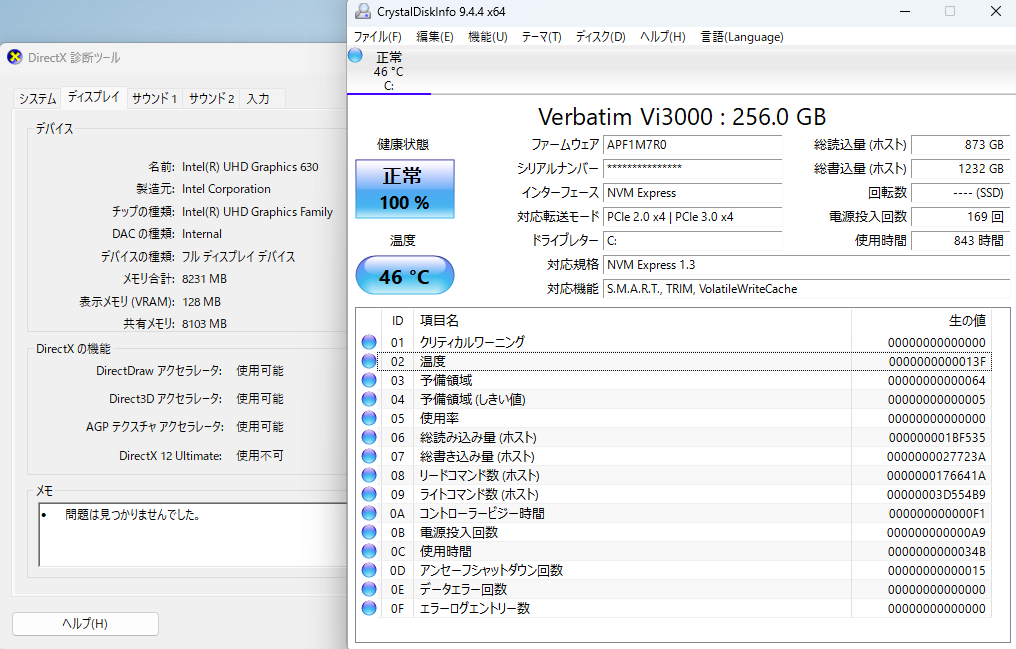Click the 回転数 value ---- (SSD)
The image size is (1016, 649).
[x=960, y=193]
